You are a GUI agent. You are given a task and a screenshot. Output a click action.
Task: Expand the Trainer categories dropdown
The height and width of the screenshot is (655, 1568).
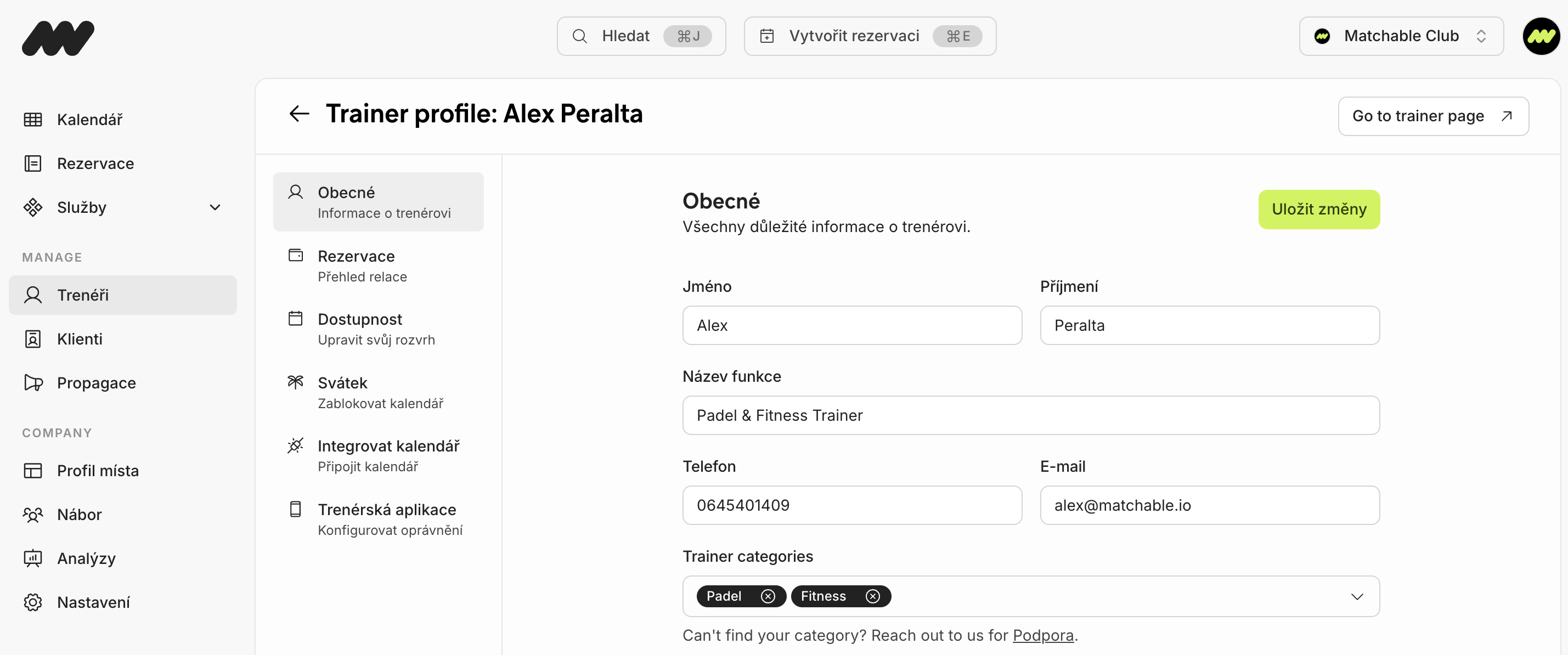click(1356, 596)
